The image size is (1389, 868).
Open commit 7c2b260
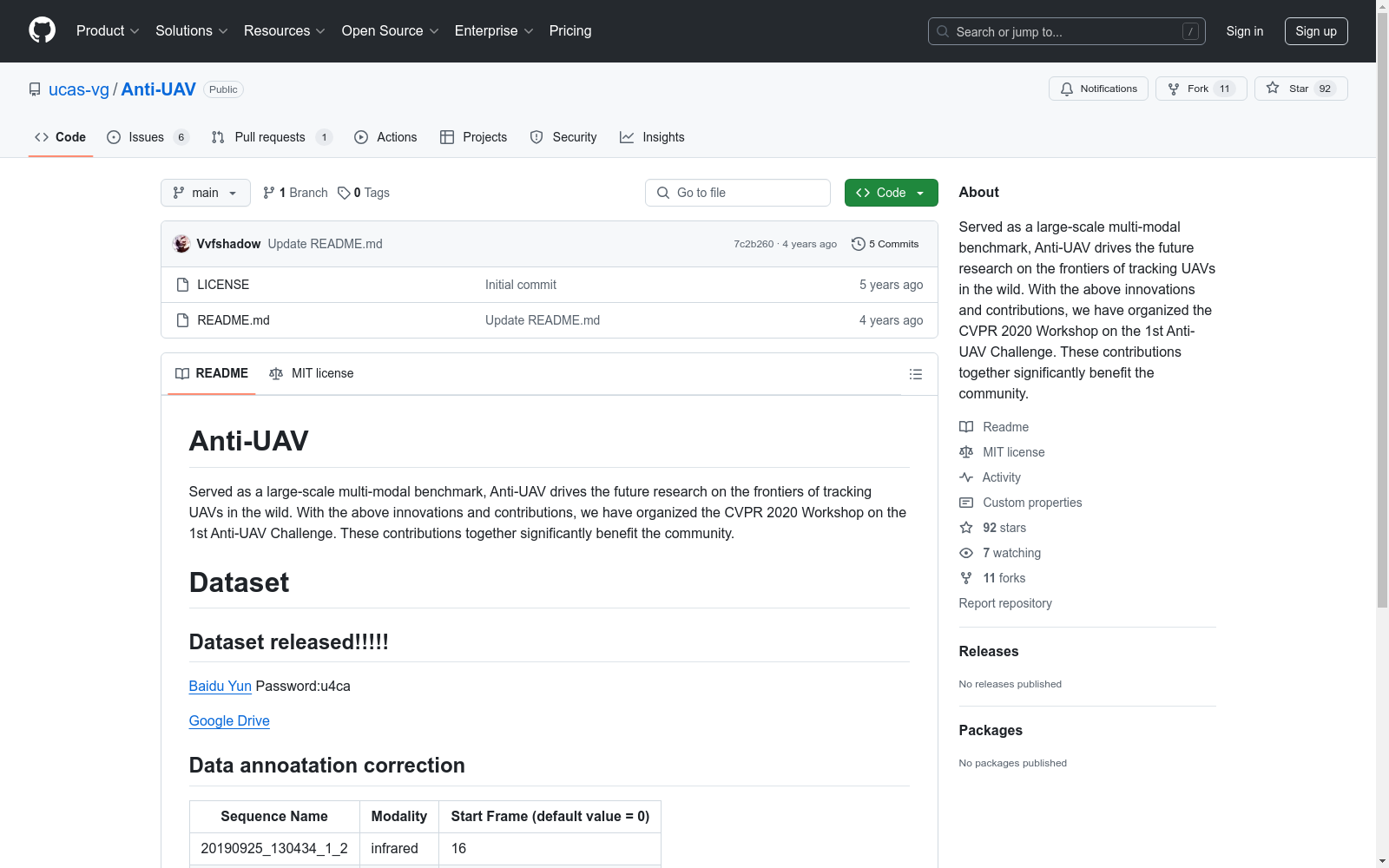point(754,244)
